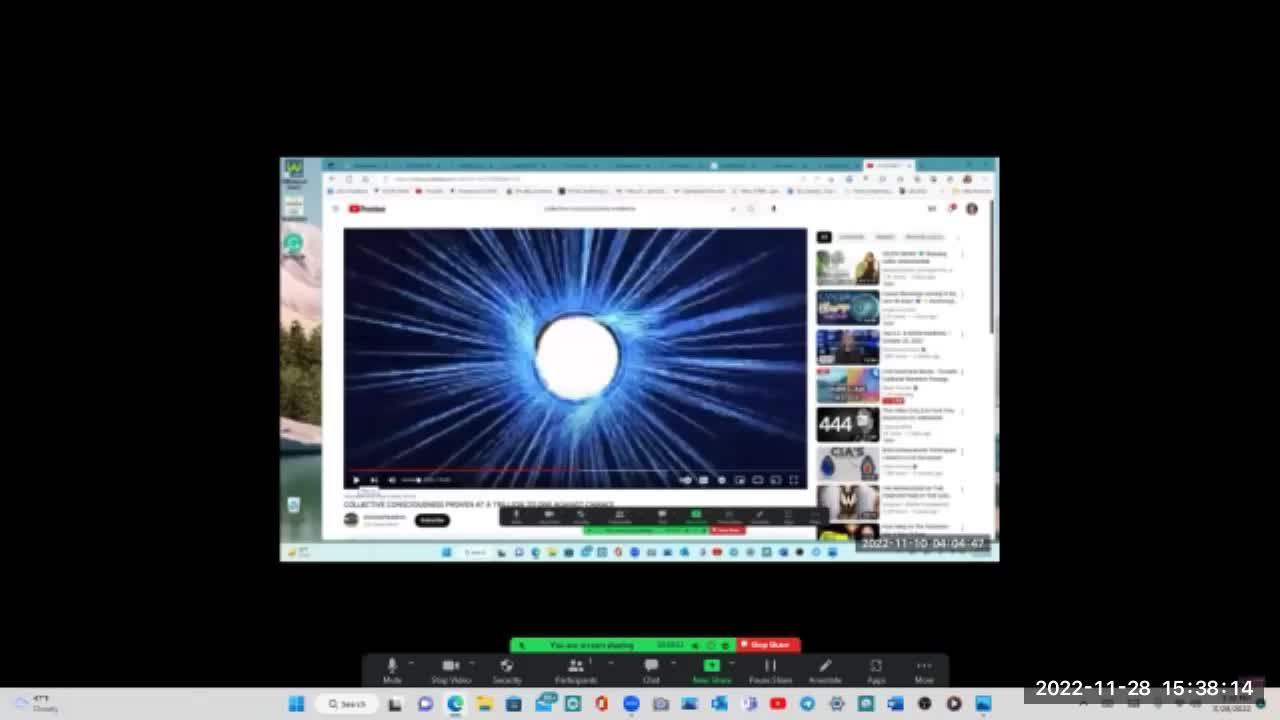Click the taskbar Search box
1280x720 pixels.
coord(347,704)
